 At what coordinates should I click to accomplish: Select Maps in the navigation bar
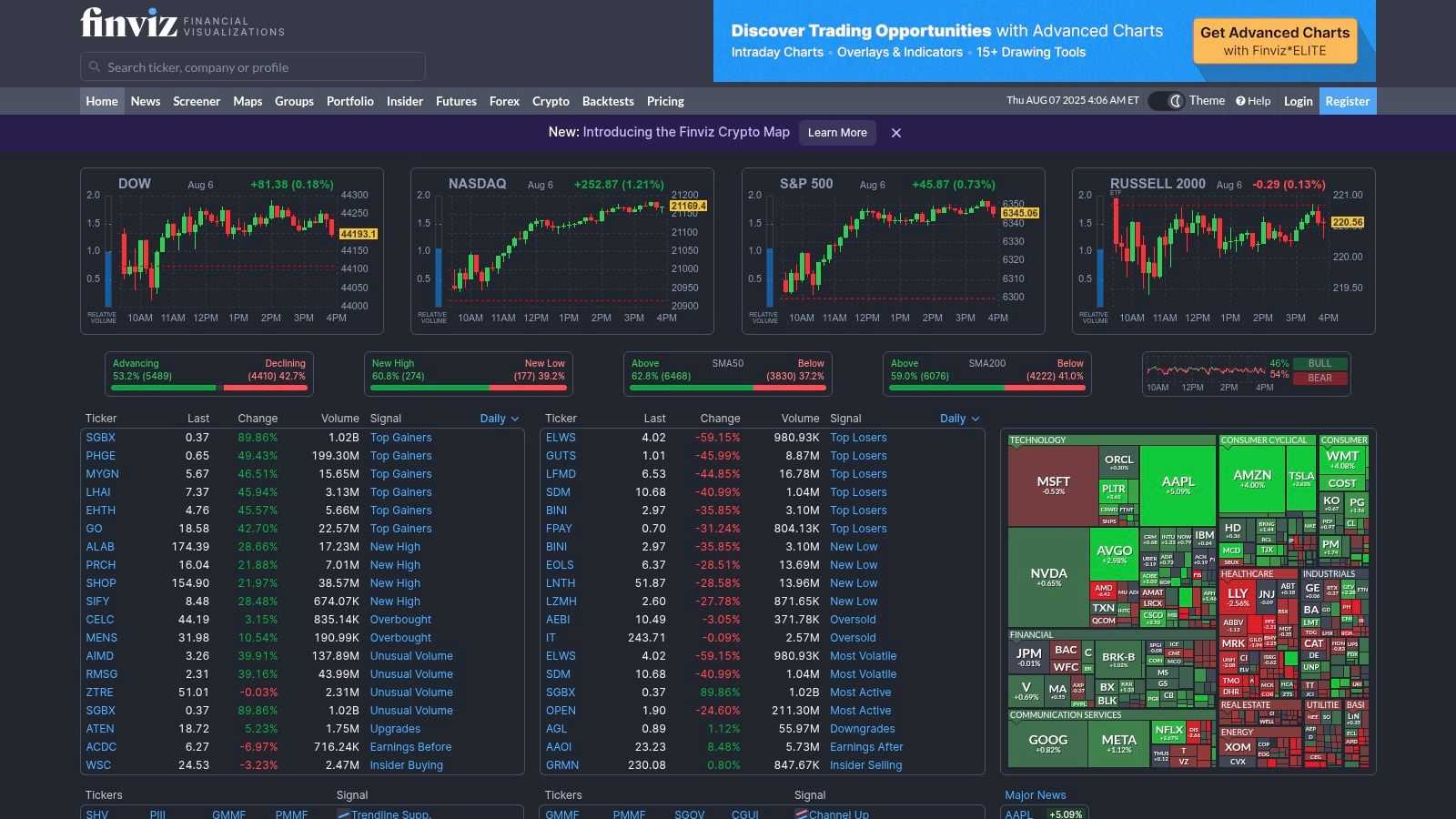[x=248, y=101]
